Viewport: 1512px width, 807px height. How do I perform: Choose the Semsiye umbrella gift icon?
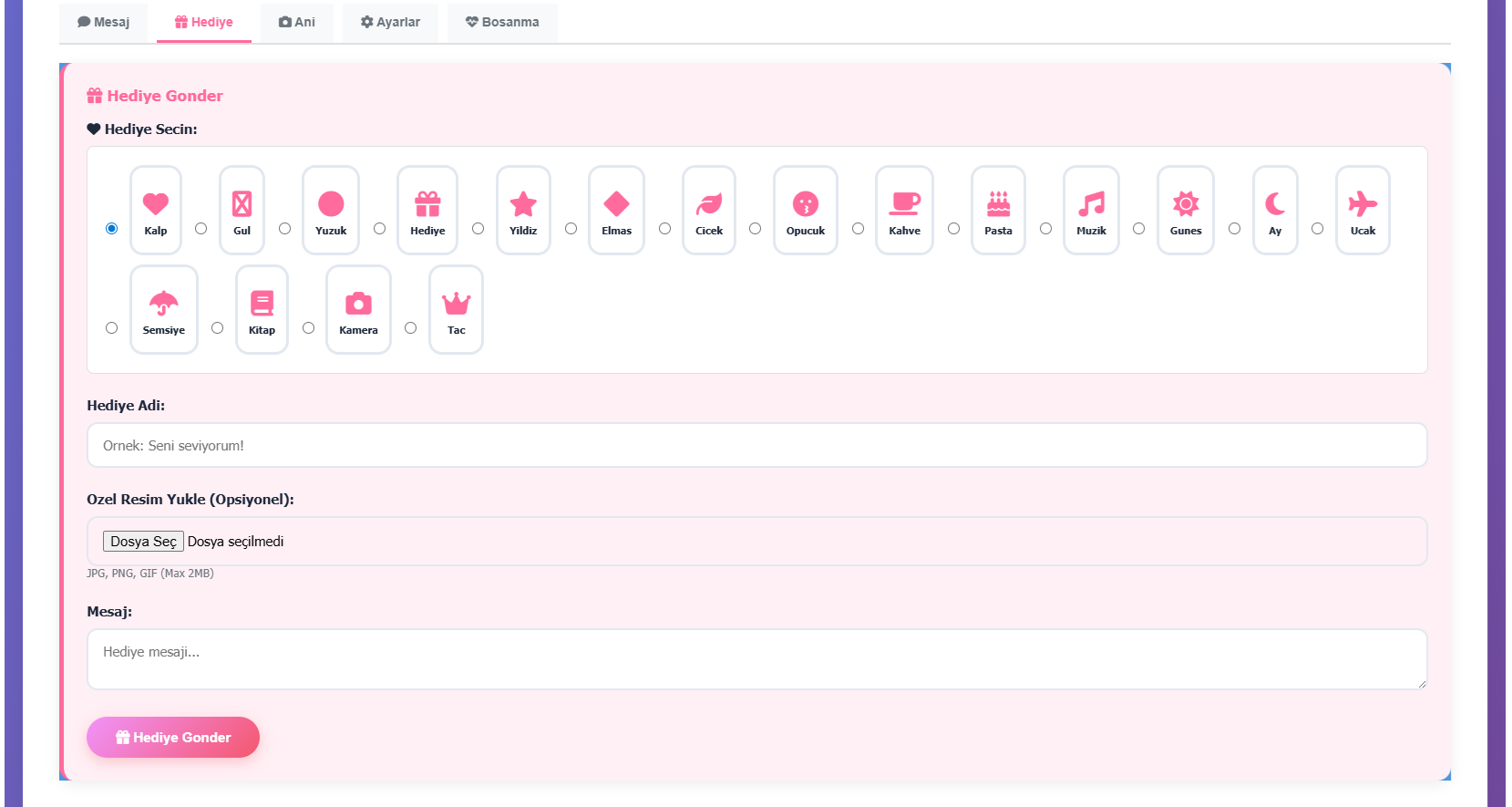click(x=164, y=304)
